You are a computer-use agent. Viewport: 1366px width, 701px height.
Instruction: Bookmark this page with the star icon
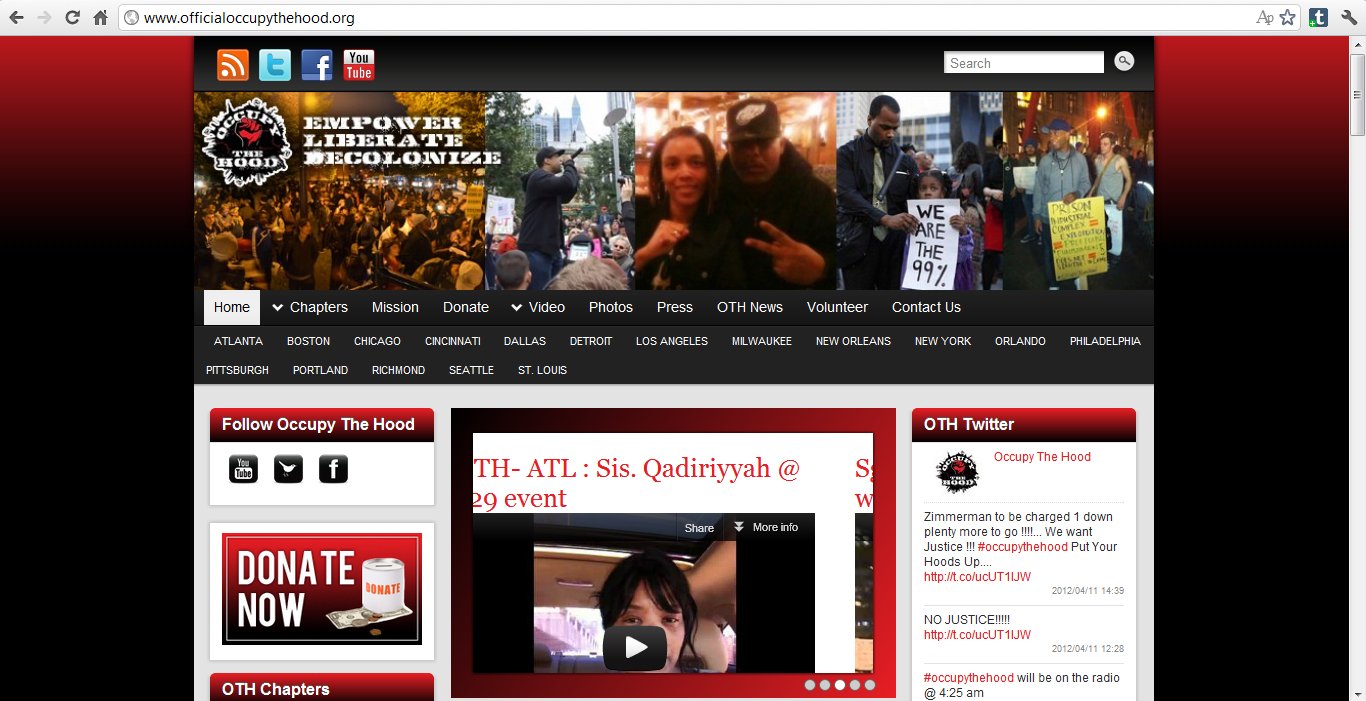click(1287, 18)
